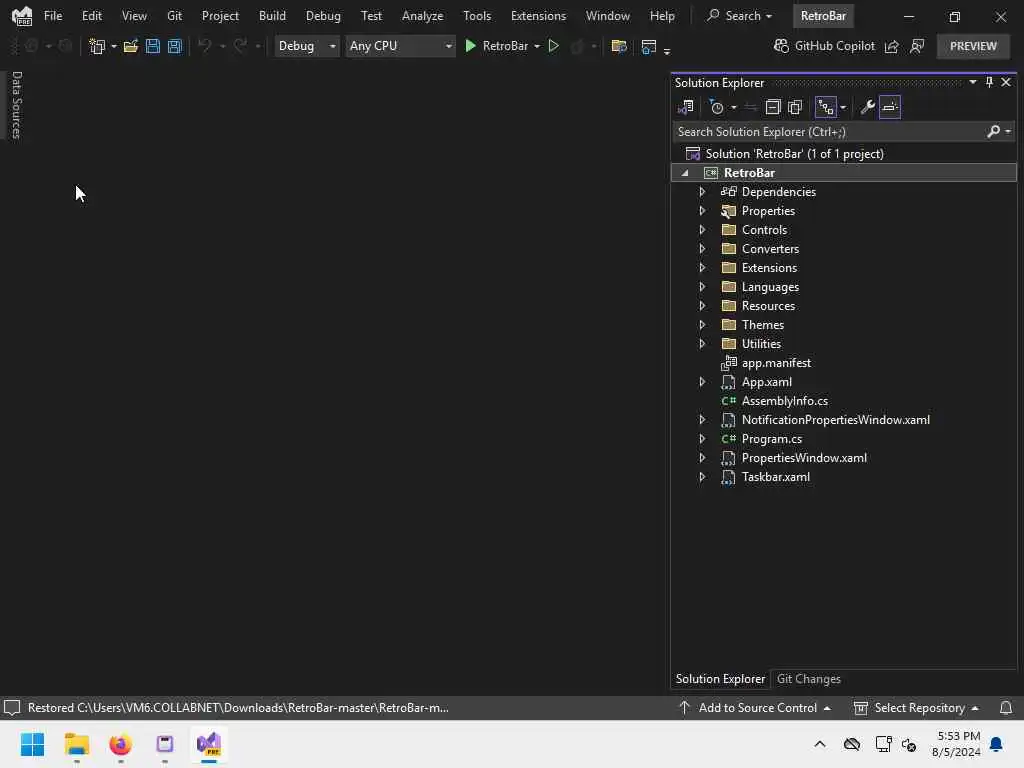Click the New Project toolbar icon
The image size is (1024, 768).
[97, 46]
